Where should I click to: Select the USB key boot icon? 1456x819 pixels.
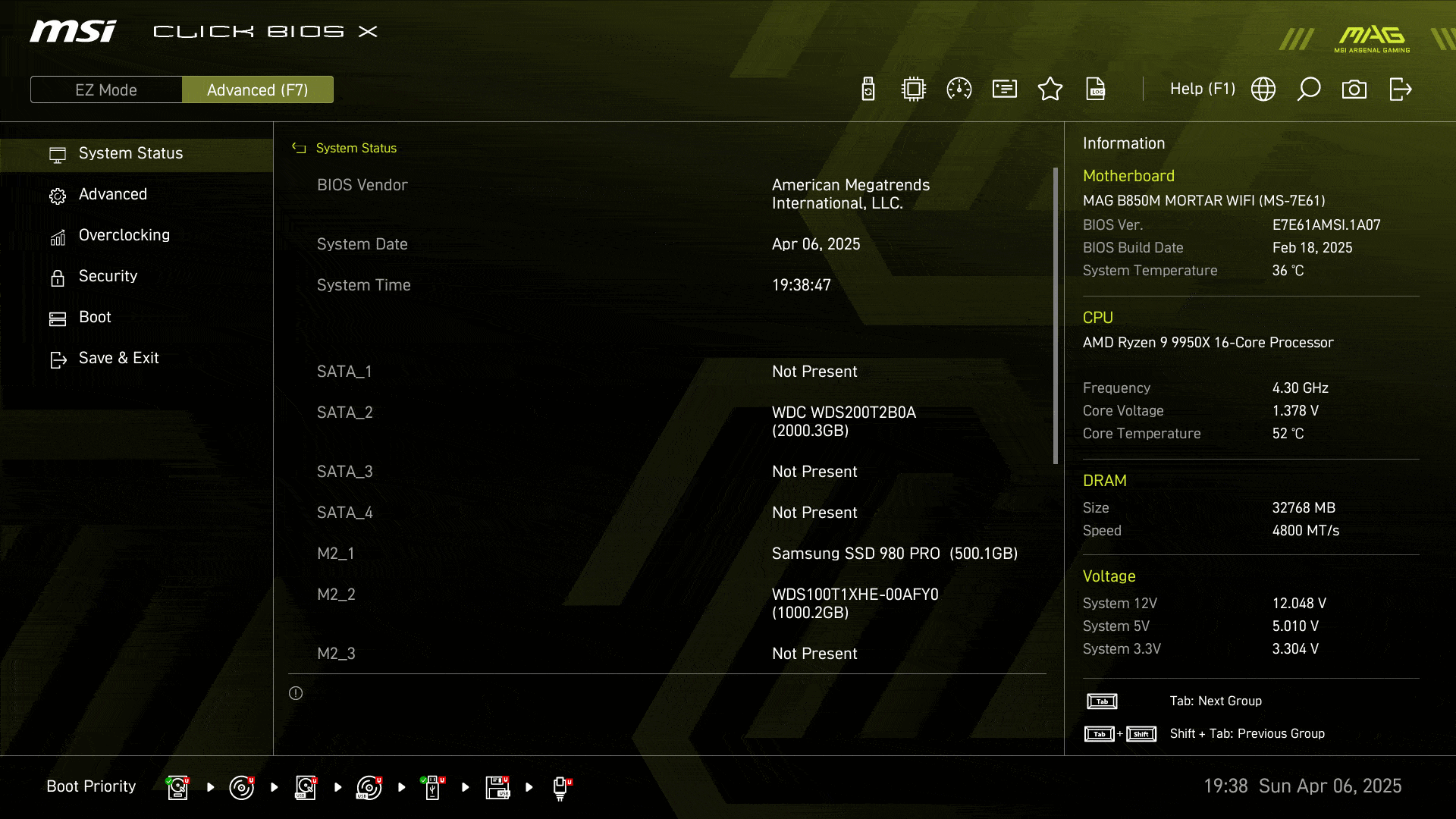pyautogui.click(x=433, y=787)
